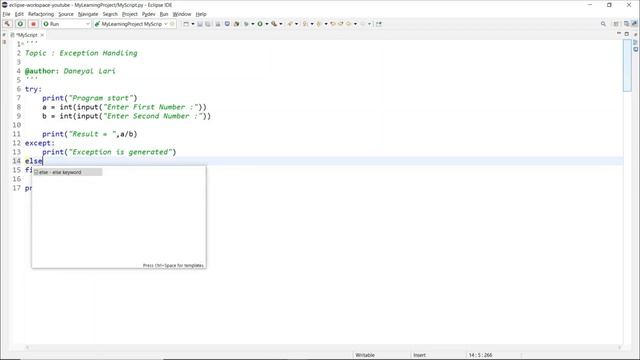Minimize the editor area
The width and height of the screenshot is (640, 360).
[619, 34]
